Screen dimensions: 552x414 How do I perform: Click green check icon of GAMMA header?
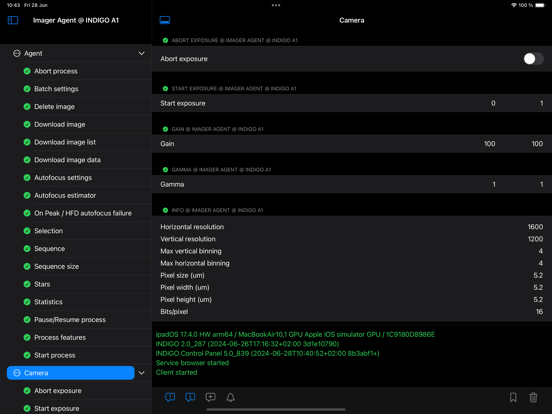(x=165, y=170)
